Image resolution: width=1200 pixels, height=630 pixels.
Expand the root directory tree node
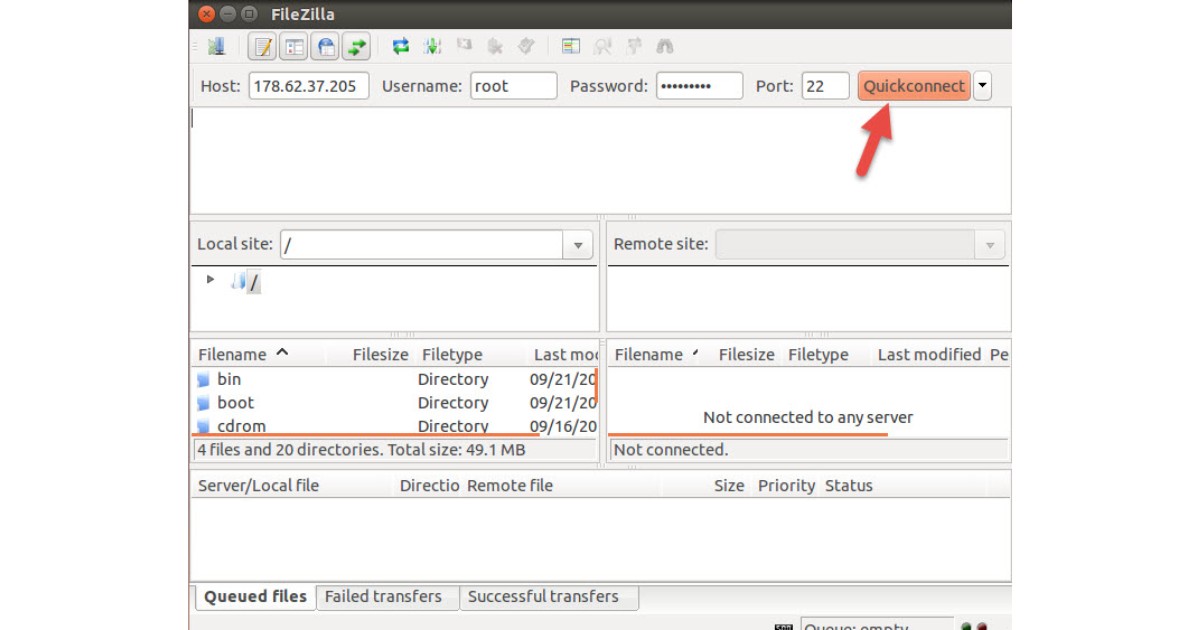coord(210,280)
